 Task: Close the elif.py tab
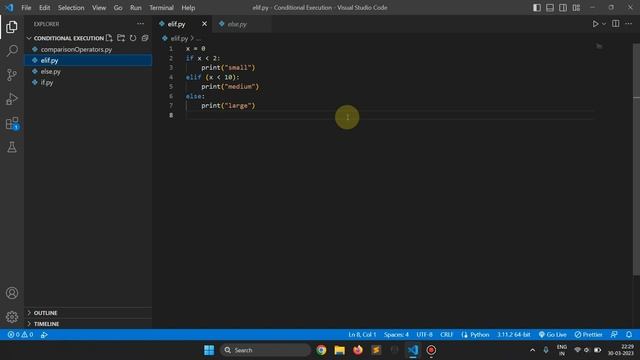[x=204, y=24]
